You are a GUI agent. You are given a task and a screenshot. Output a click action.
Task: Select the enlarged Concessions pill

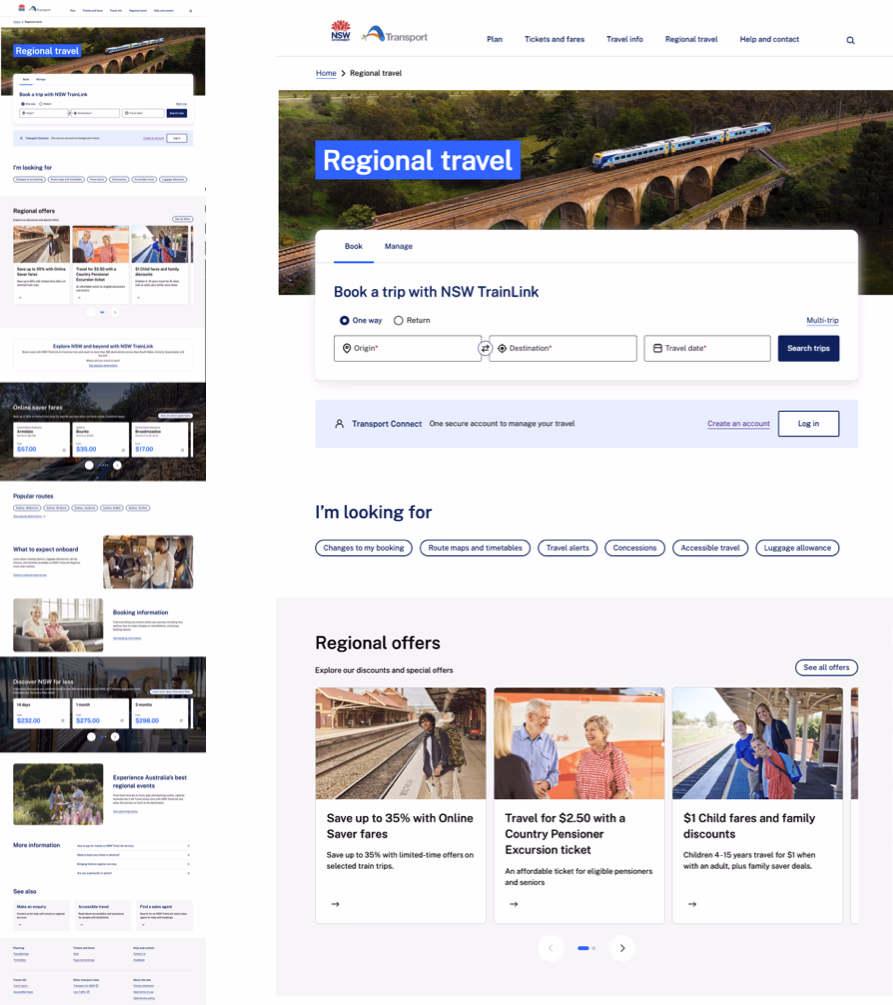click(x=635, y=548)
